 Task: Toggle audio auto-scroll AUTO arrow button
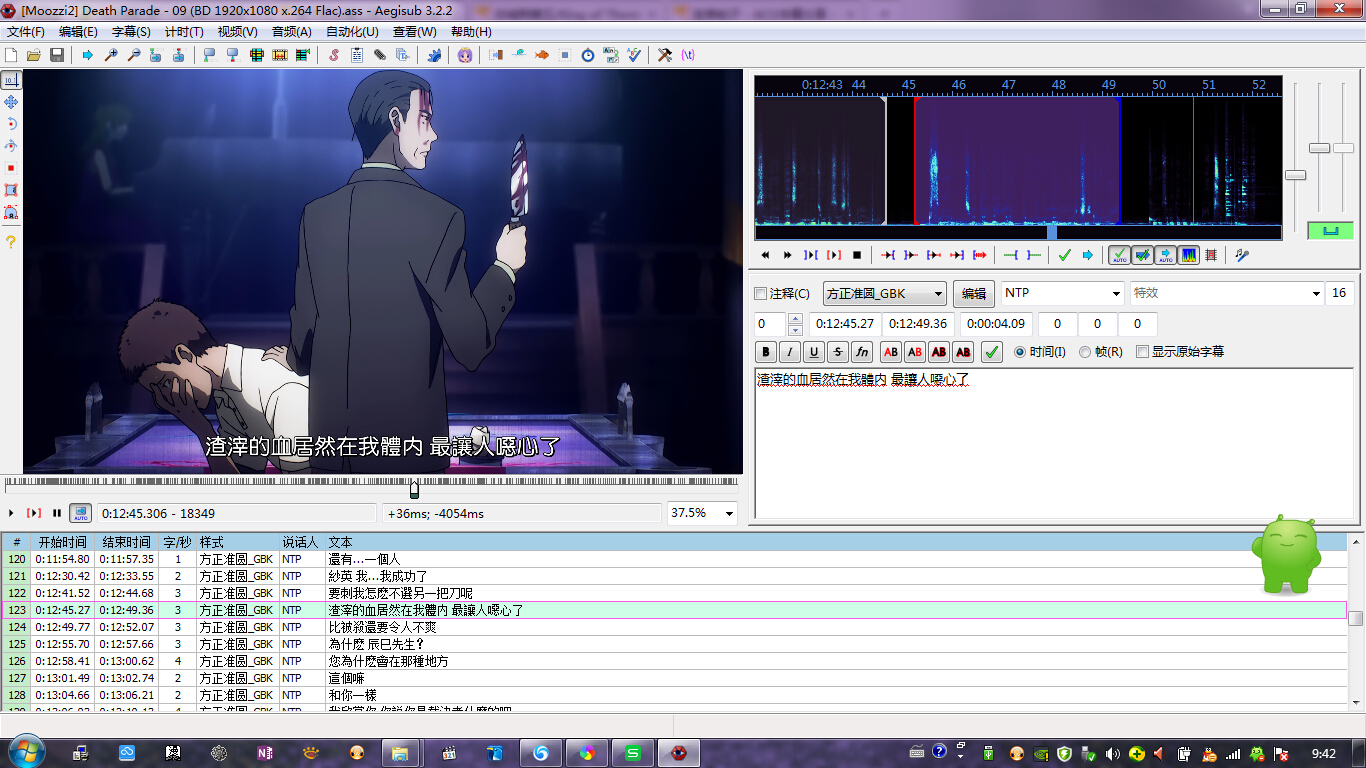pos(1165,255)
